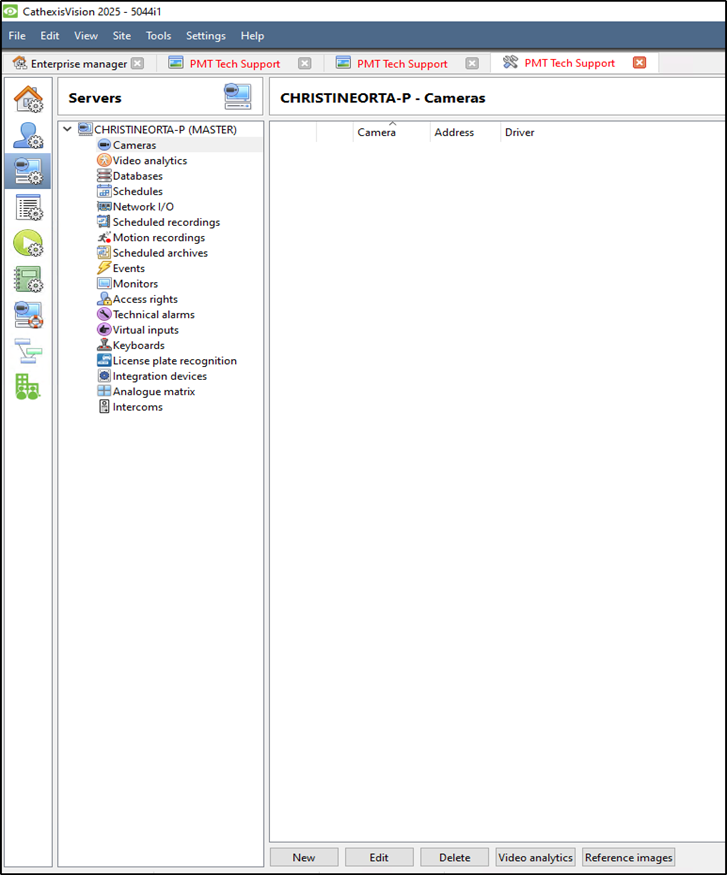Image resolution: width=727 pixels, height=875 pixels.
Task: Open the users configuration sidebar icon
Action: [x=28, y=136]
